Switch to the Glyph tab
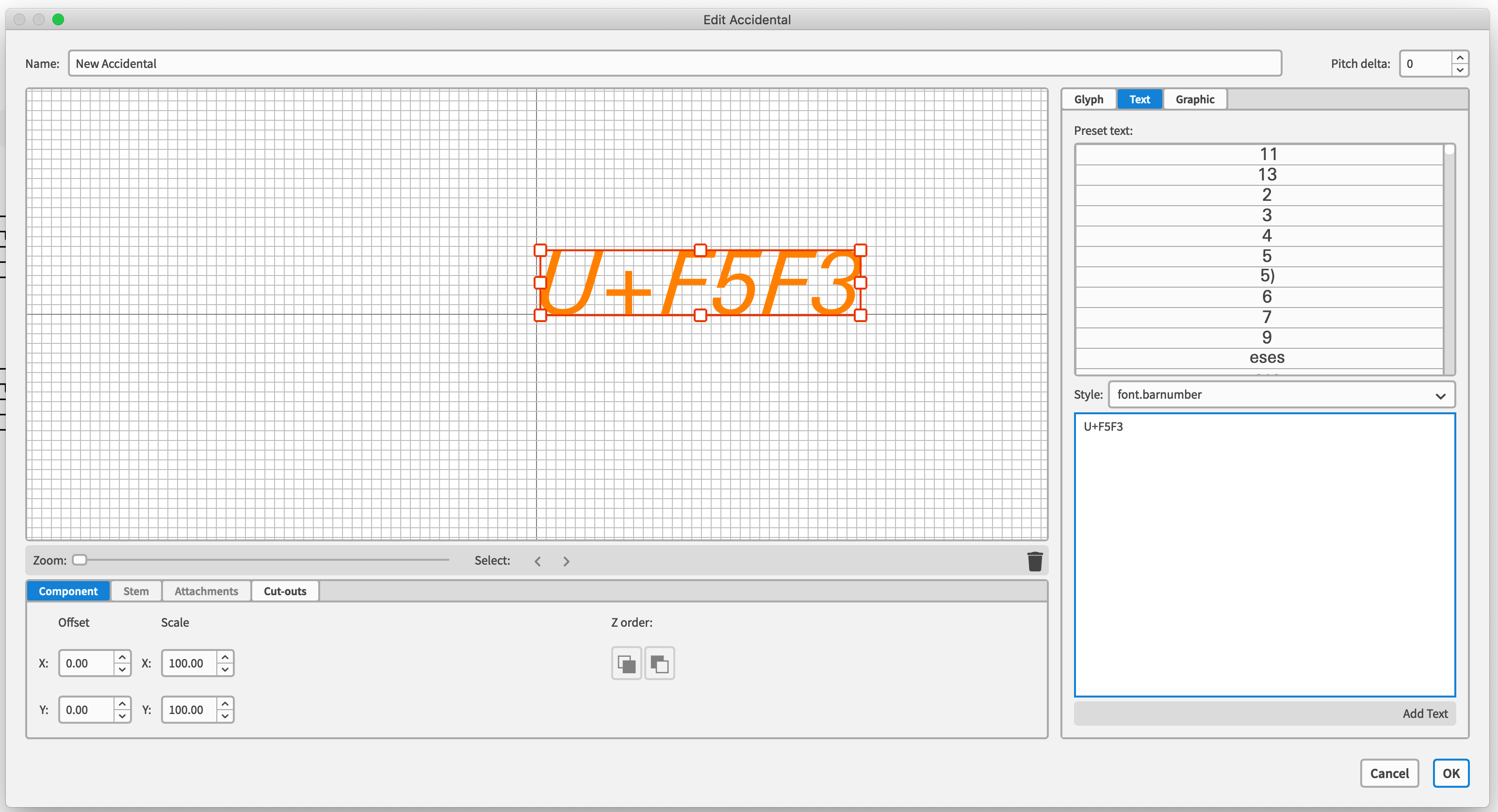The width and height of the screenshot is (1498, 812). pos(1088,99)
